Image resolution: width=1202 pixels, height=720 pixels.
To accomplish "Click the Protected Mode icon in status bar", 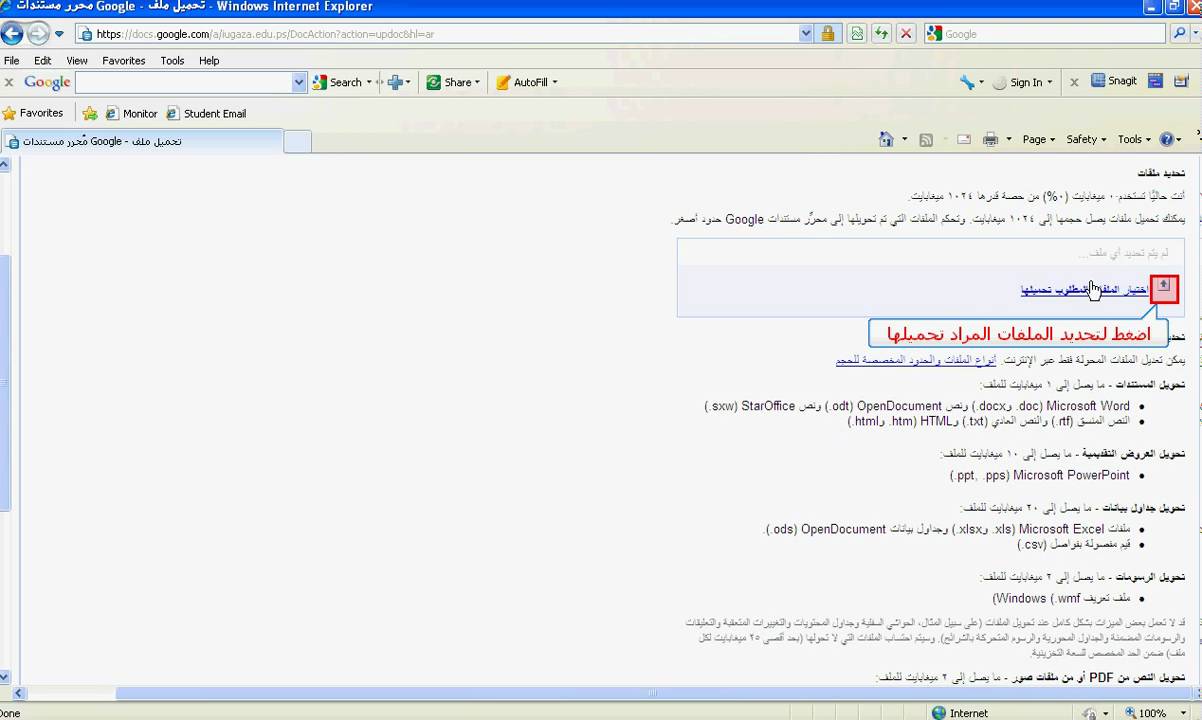I will point(1088,713).
